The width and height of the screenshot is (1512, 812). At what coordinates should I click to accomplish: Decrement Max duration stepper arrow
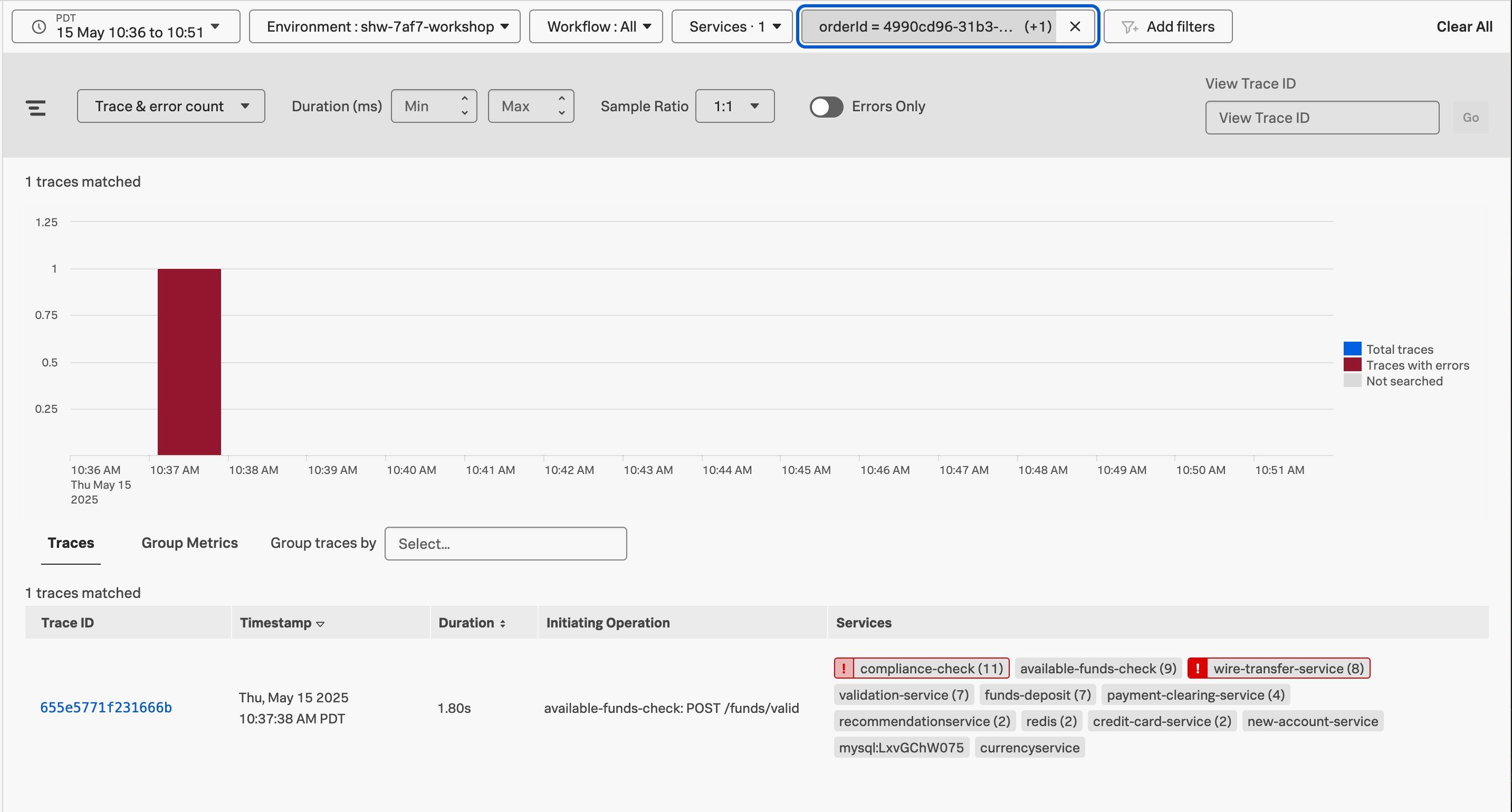tap(562, 113)
